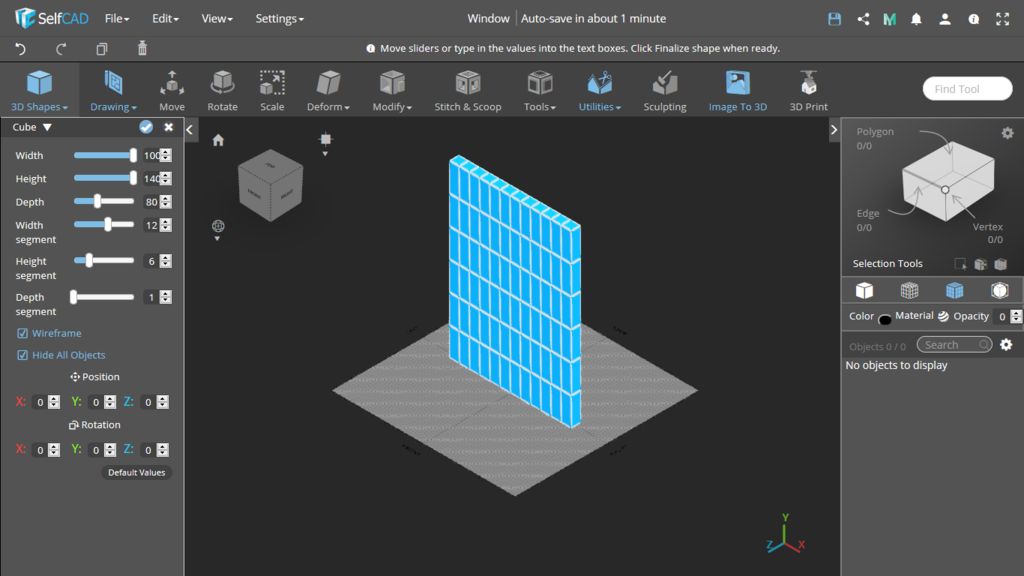Click the home view icon in viewport
The height and width of the screenshot is (576, 1024).
tap(218, 140)
